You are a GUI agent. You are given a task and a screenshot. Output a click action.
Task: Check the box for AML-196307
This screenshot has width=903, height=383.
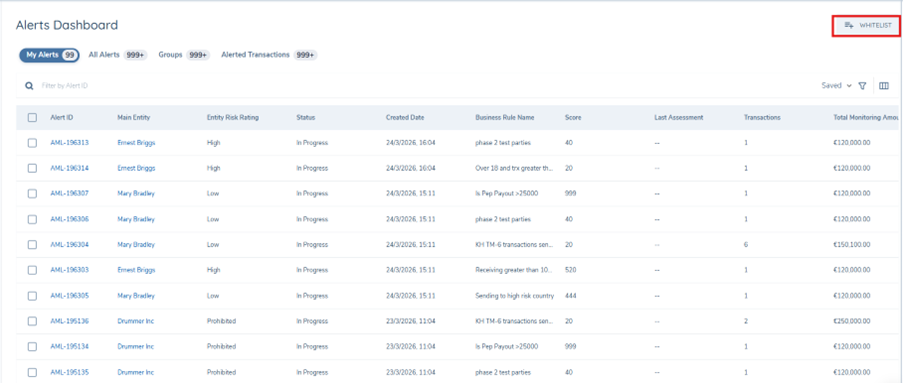tap(32, 194)
